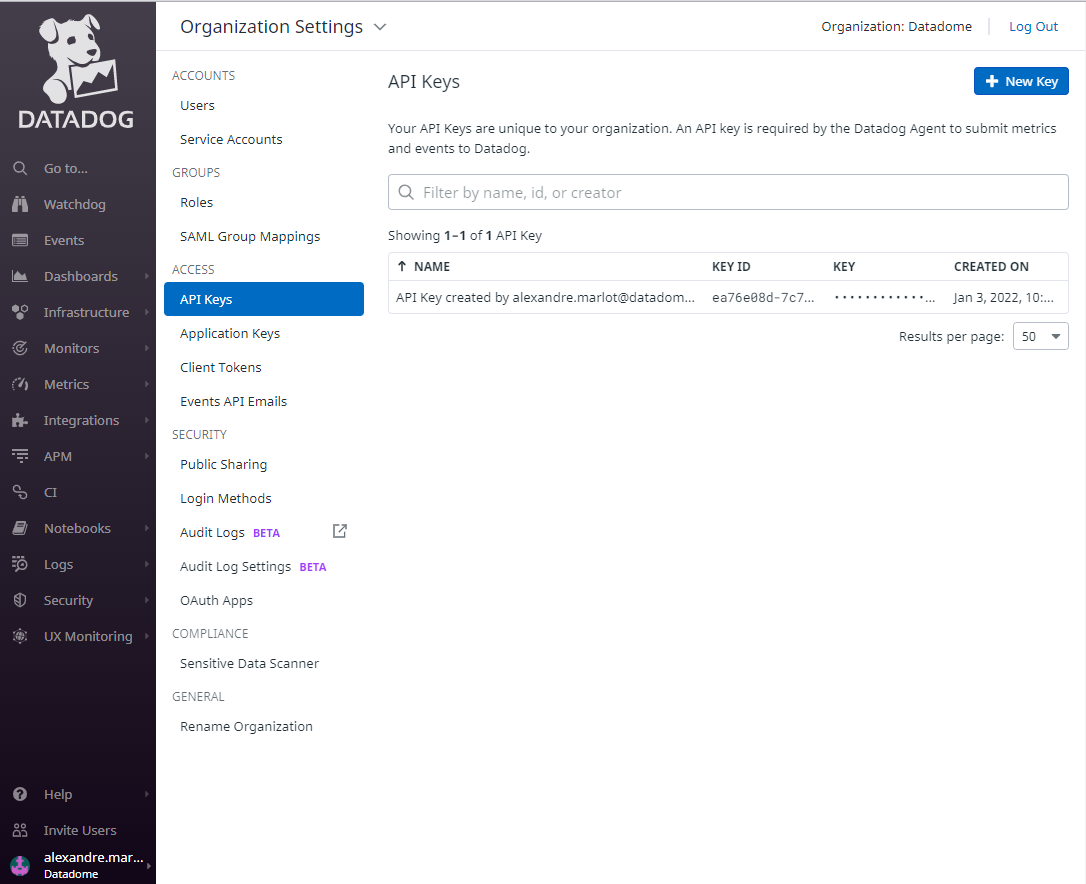Select the Infrastructure icon

(20, 312)
